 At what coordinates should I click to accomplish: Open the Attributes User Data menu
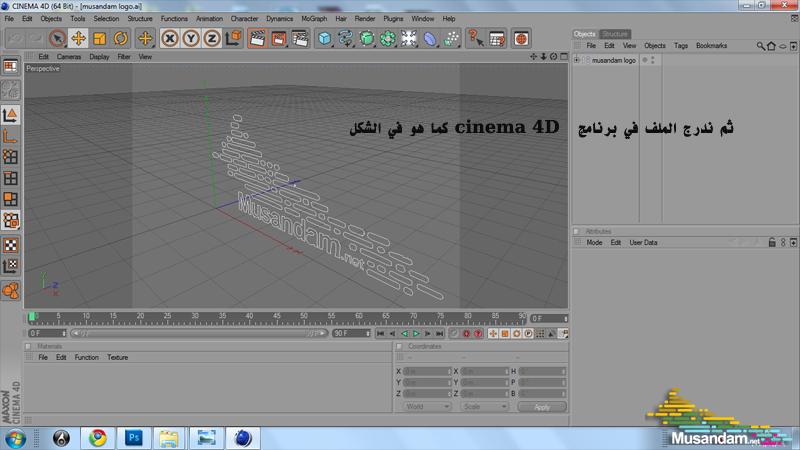pos(643,242)
